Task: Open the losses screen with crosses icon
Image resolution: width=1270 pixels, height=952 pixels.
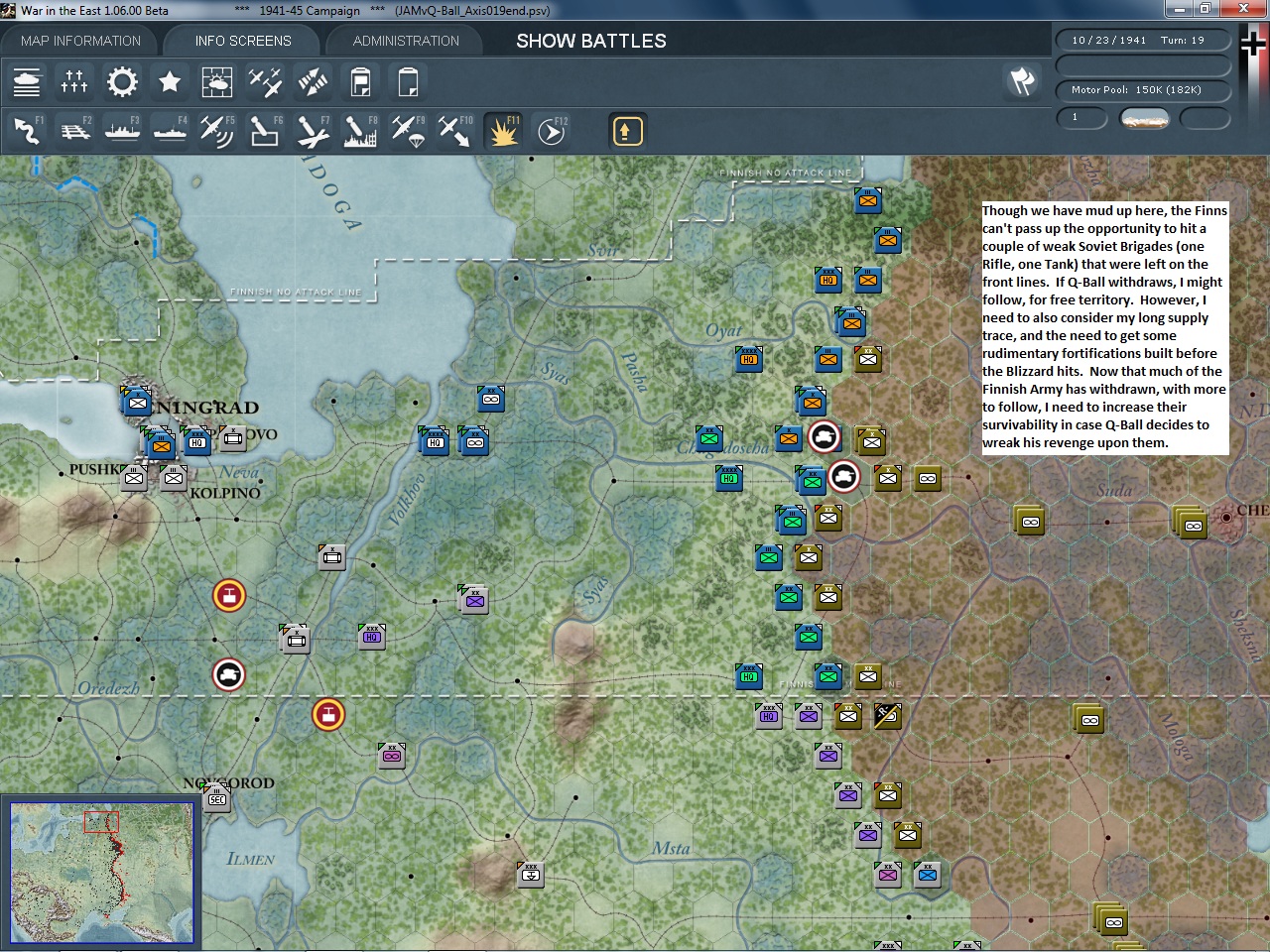Action: (x=74, y=81)
